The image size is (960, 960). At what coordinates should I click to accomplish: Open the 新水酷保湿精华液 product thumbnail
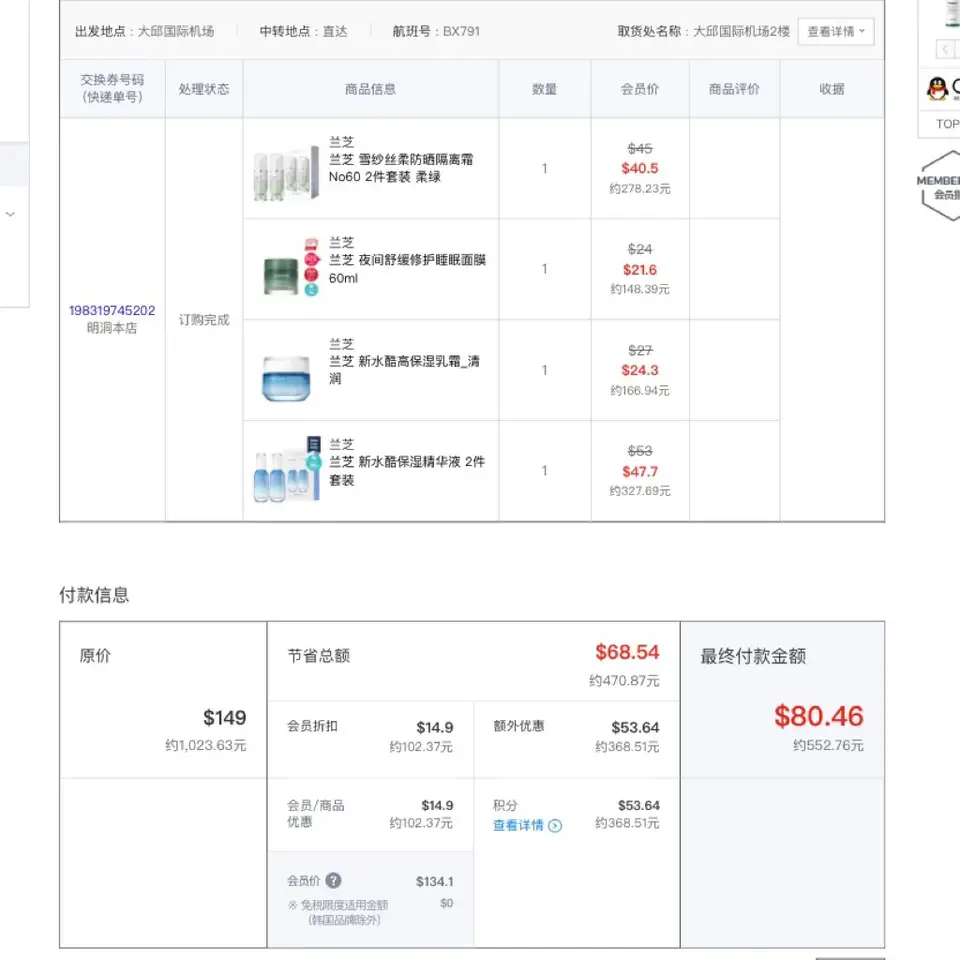click(287, 470)
